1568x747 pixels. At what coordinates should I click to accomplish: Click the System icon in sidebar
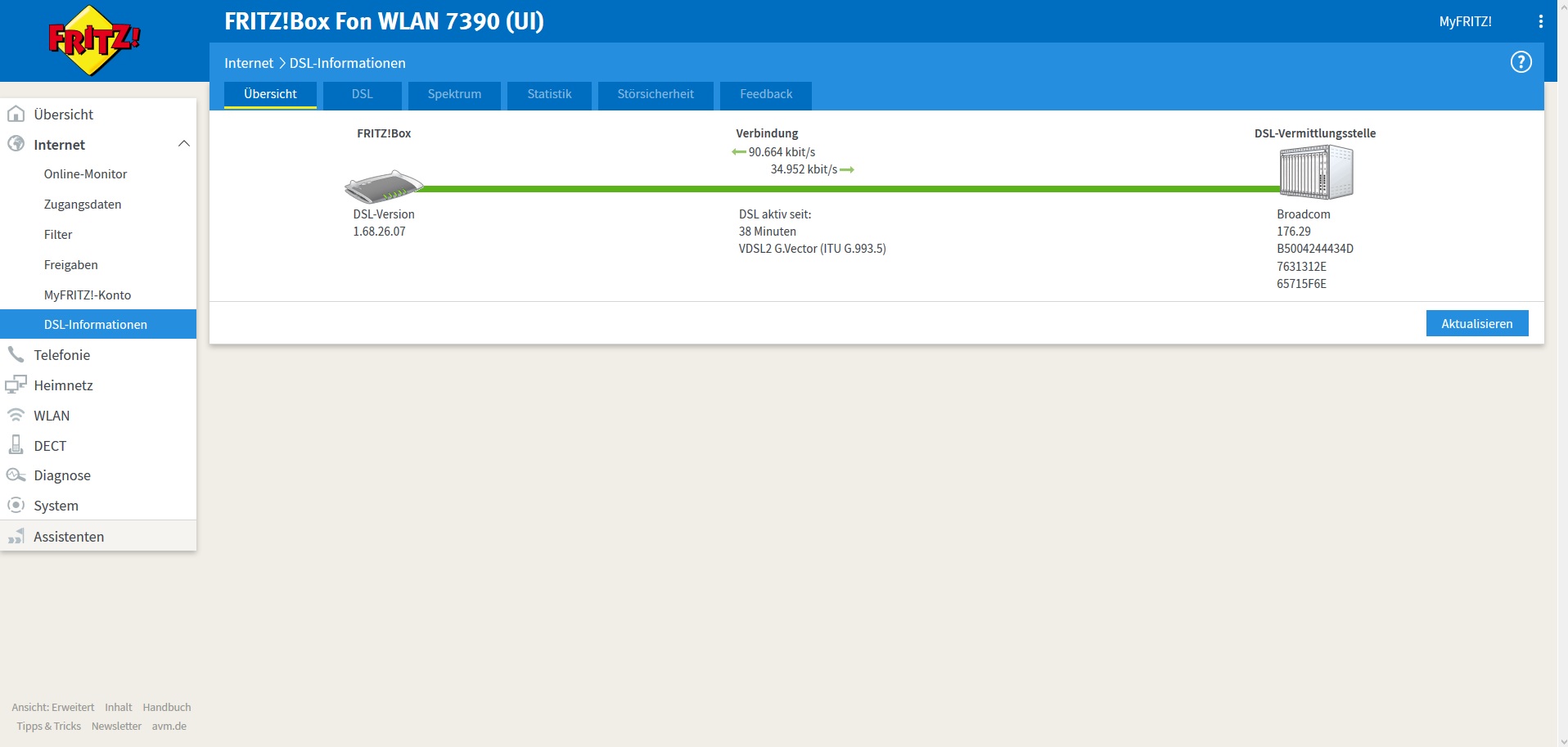point(16,506)
